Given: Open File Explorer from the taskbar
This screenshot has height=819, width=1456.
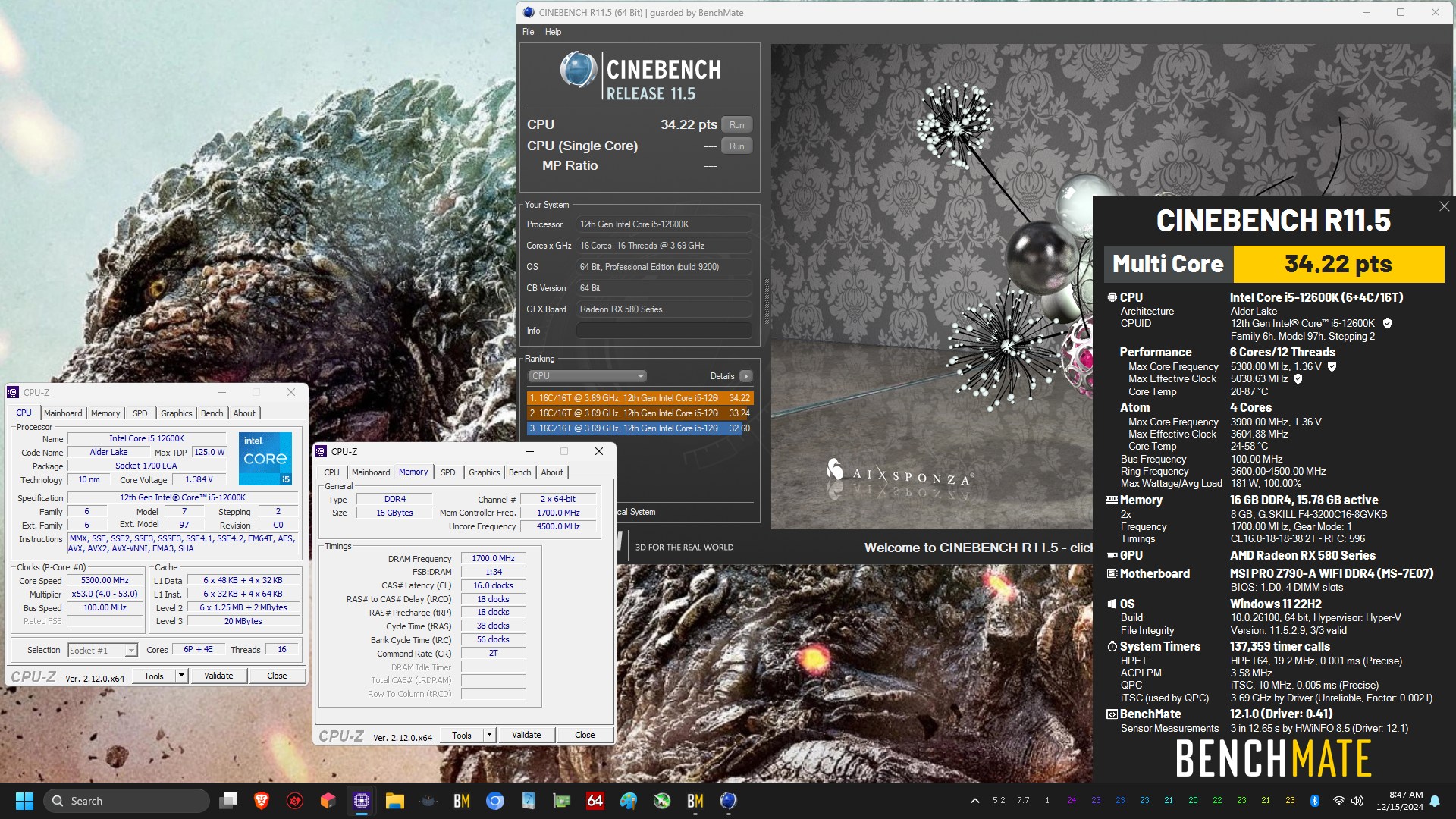Looking at the screenshot, I should coord(395,801).
